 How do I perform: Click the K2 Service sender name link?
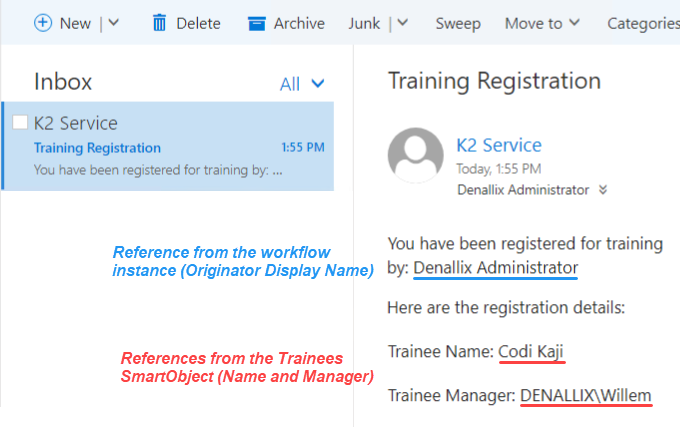pyautogui.click(x=498, y=145)
